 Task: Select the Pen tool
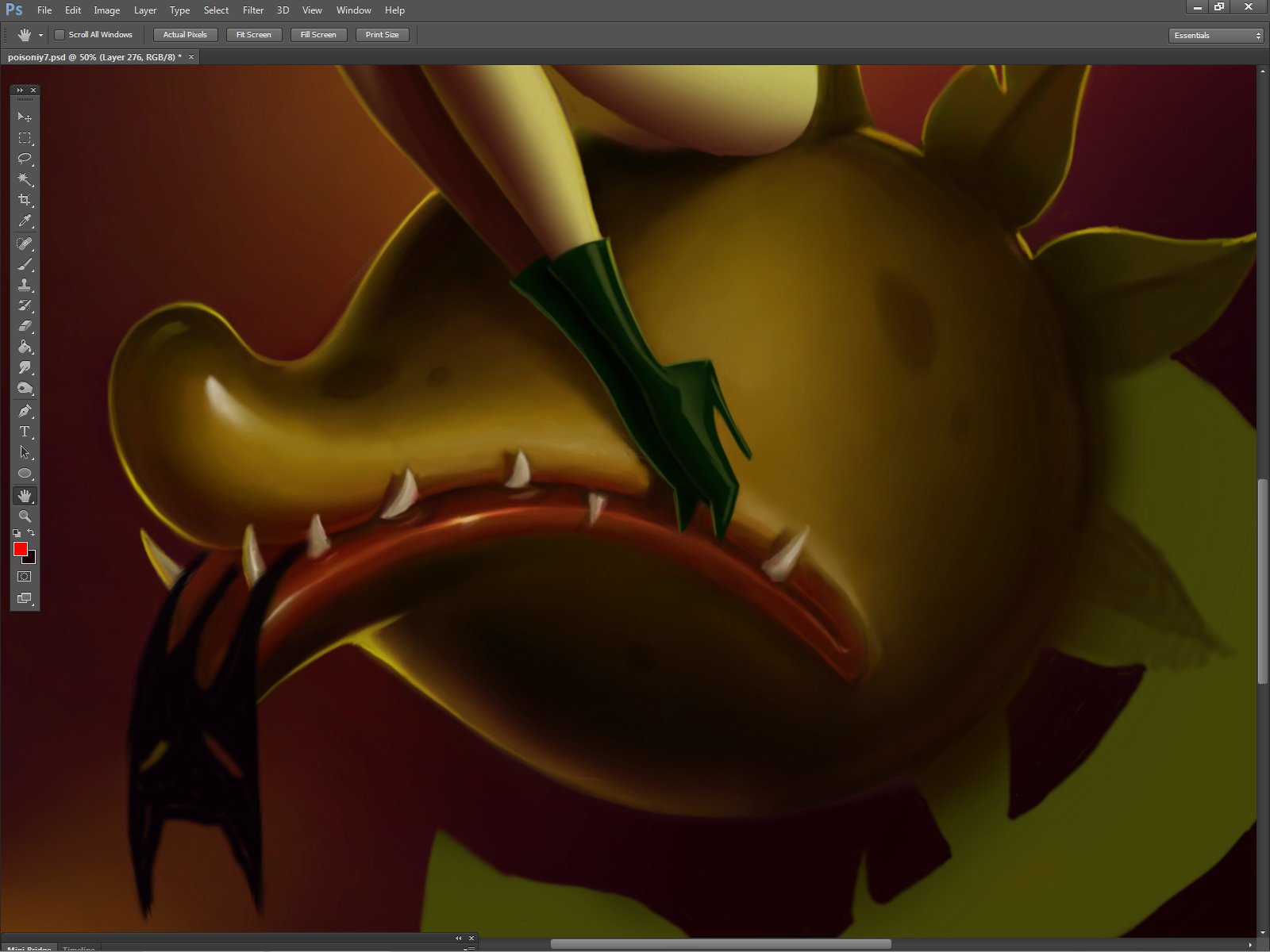[25, 411]
